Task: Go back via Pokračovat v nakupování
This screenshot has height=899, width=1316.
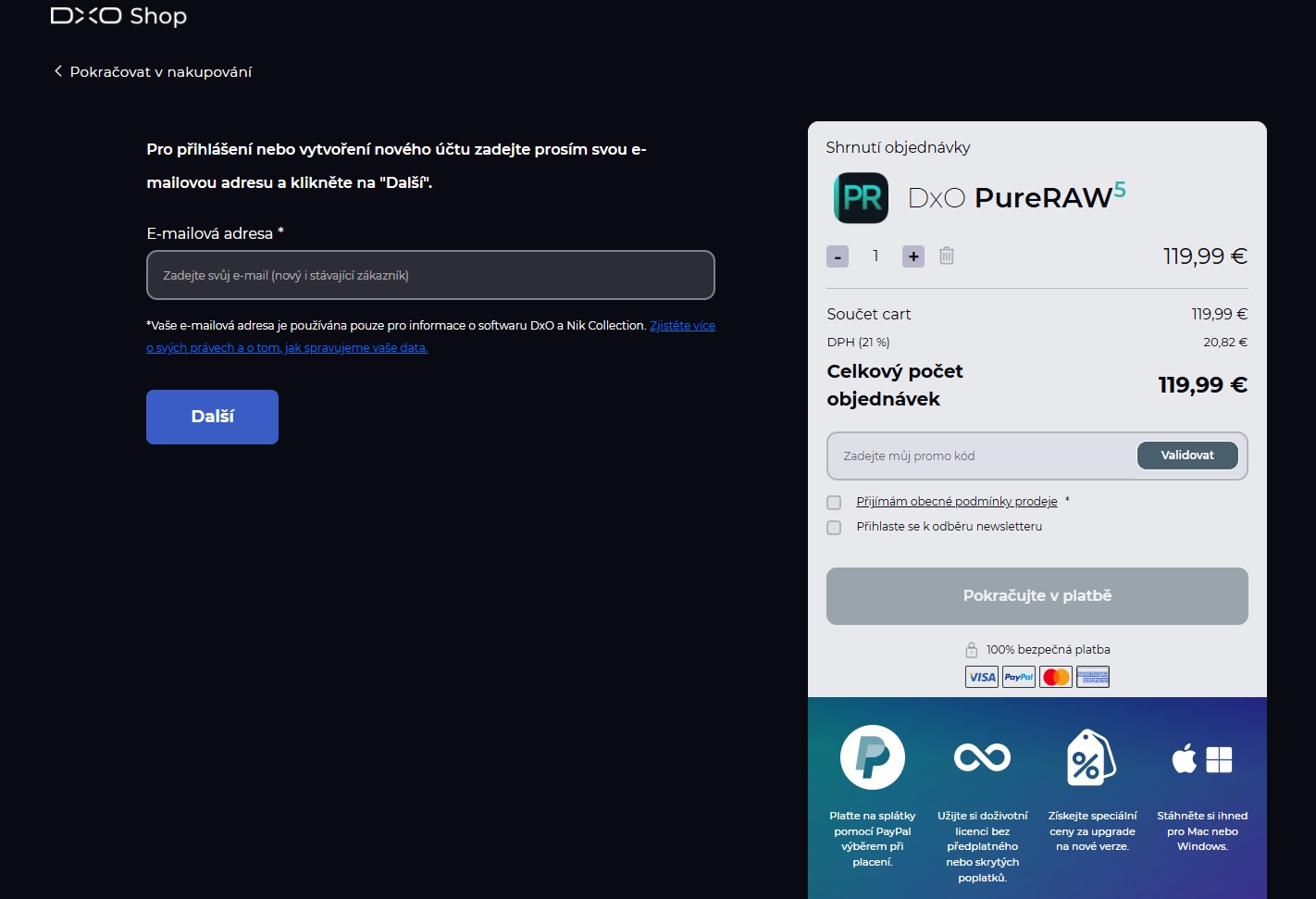Action: (x=153, y=72)
